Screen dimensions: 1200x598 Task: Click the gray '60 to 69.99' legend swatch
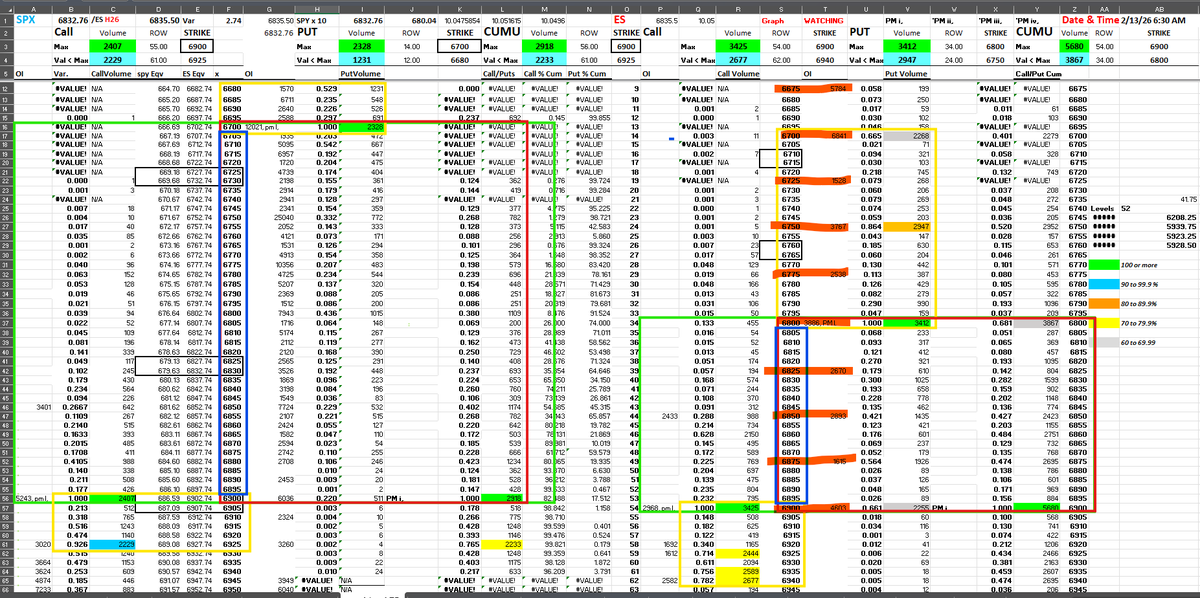click(x=1104, y=342)
